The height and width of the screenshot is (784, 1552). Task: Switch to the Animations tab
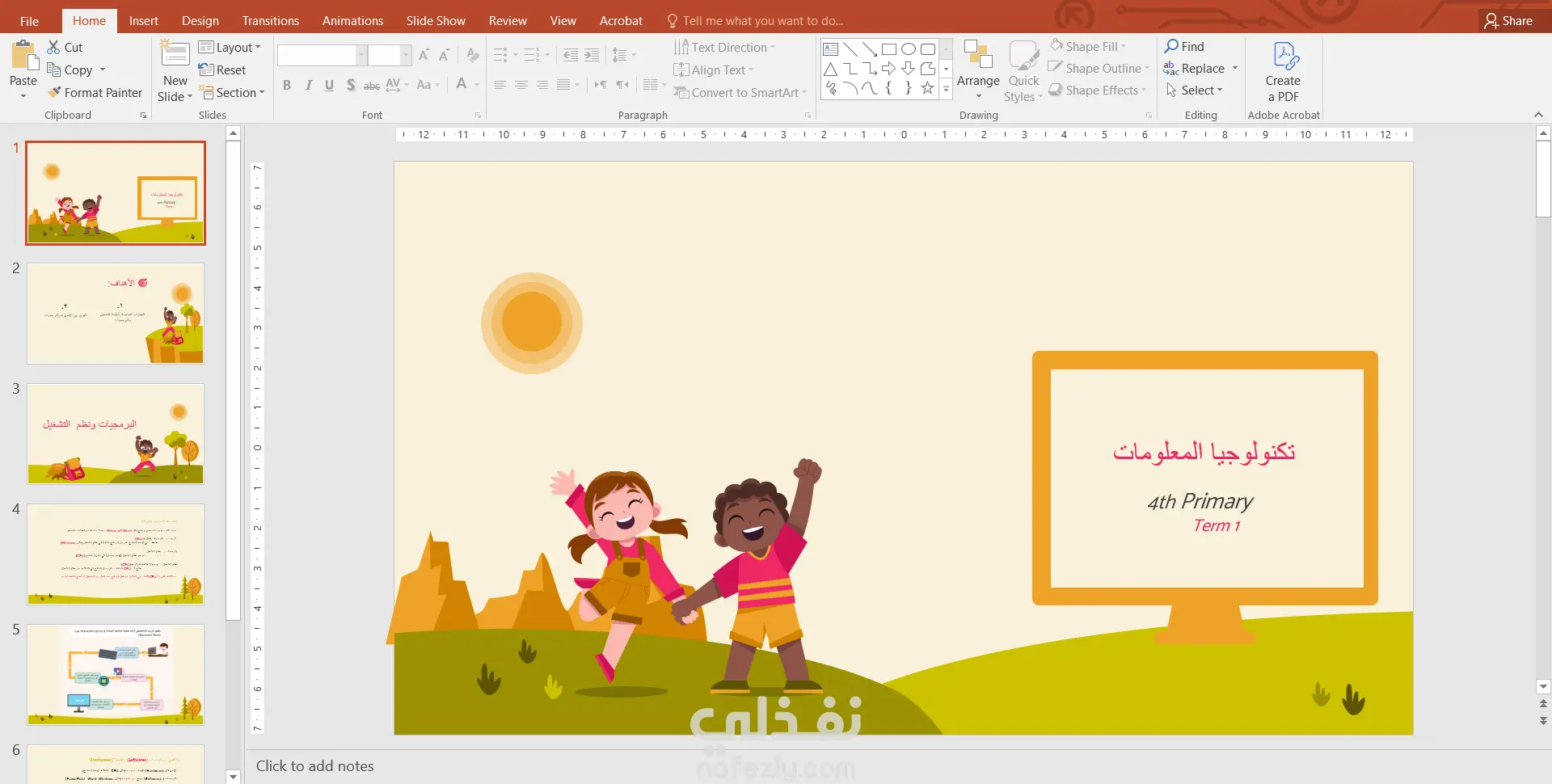[352, 21]
